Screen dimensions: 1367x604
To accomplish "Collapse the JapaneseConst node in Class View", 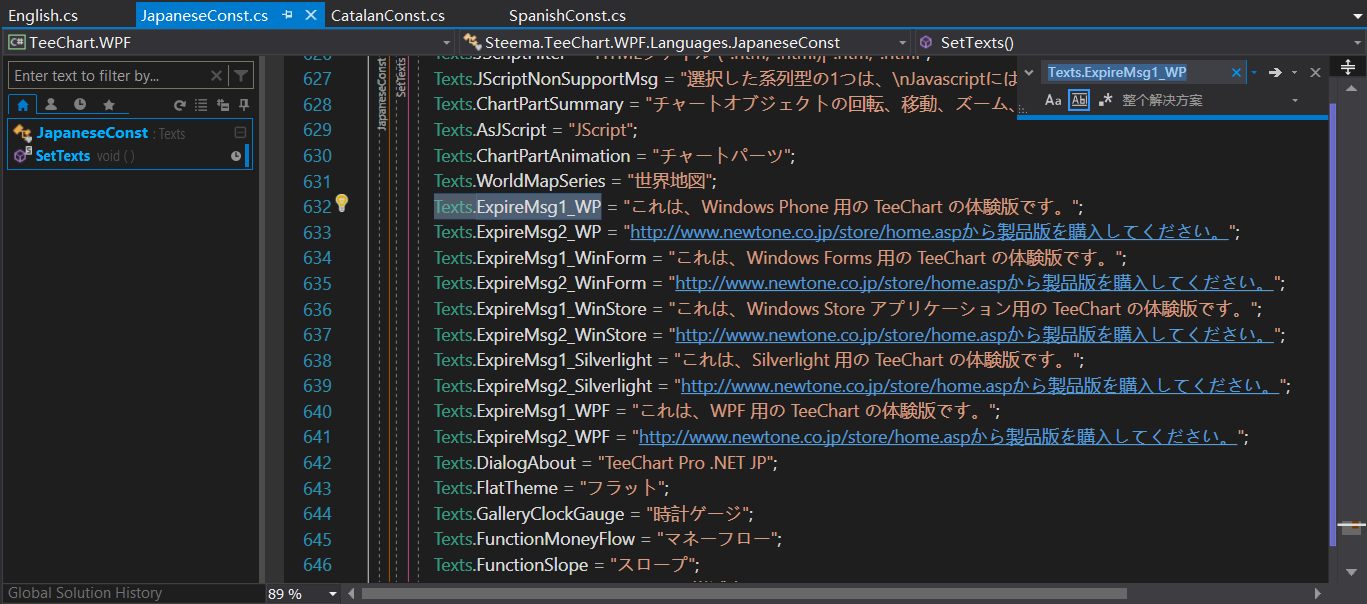I will tap(238, 131).
